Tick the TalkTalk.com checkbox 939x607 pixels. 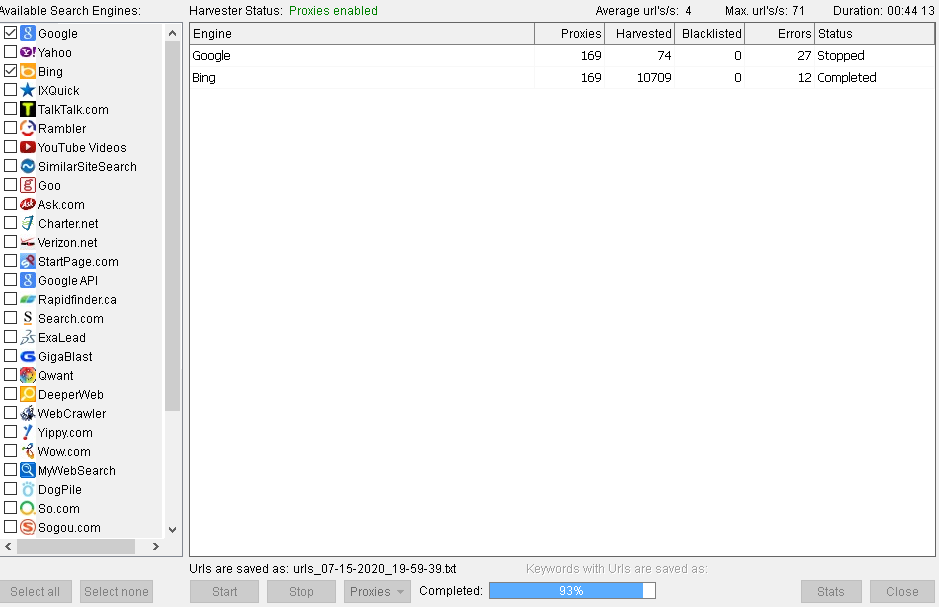[x=10, y=108]
